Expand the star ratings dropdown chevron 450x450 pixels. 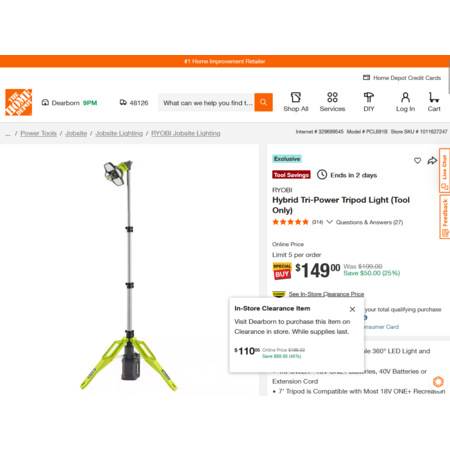(x=329, y=222)
